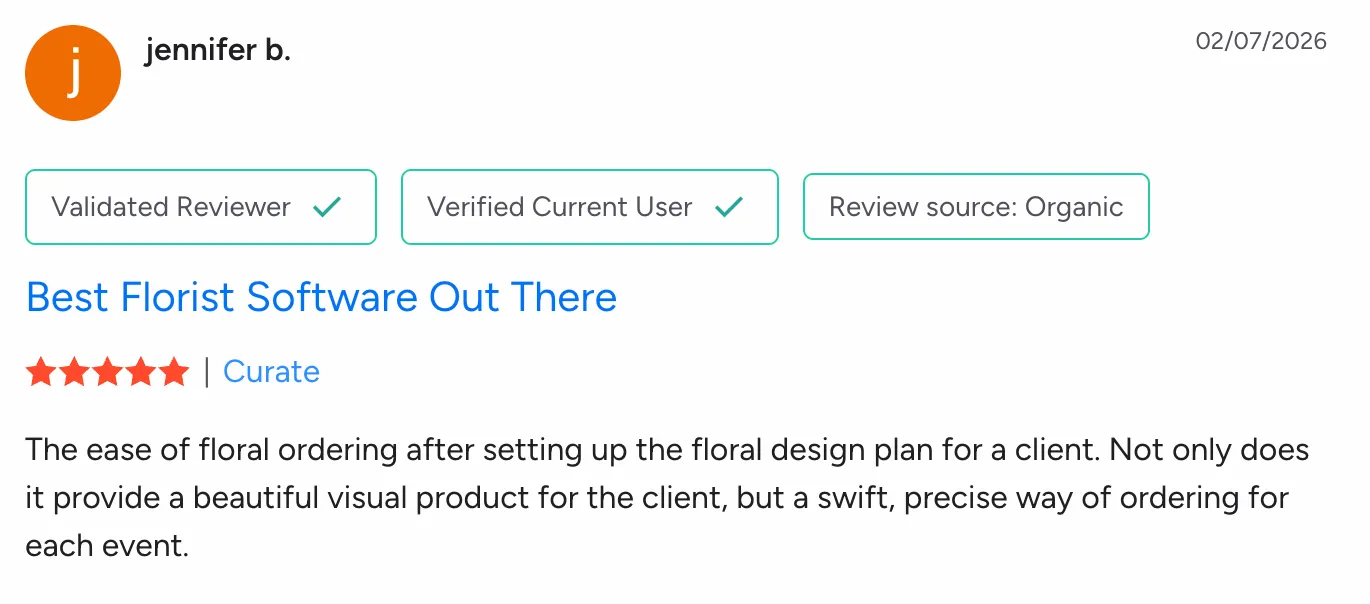Expand the Verified Current User details

[589, 207]
